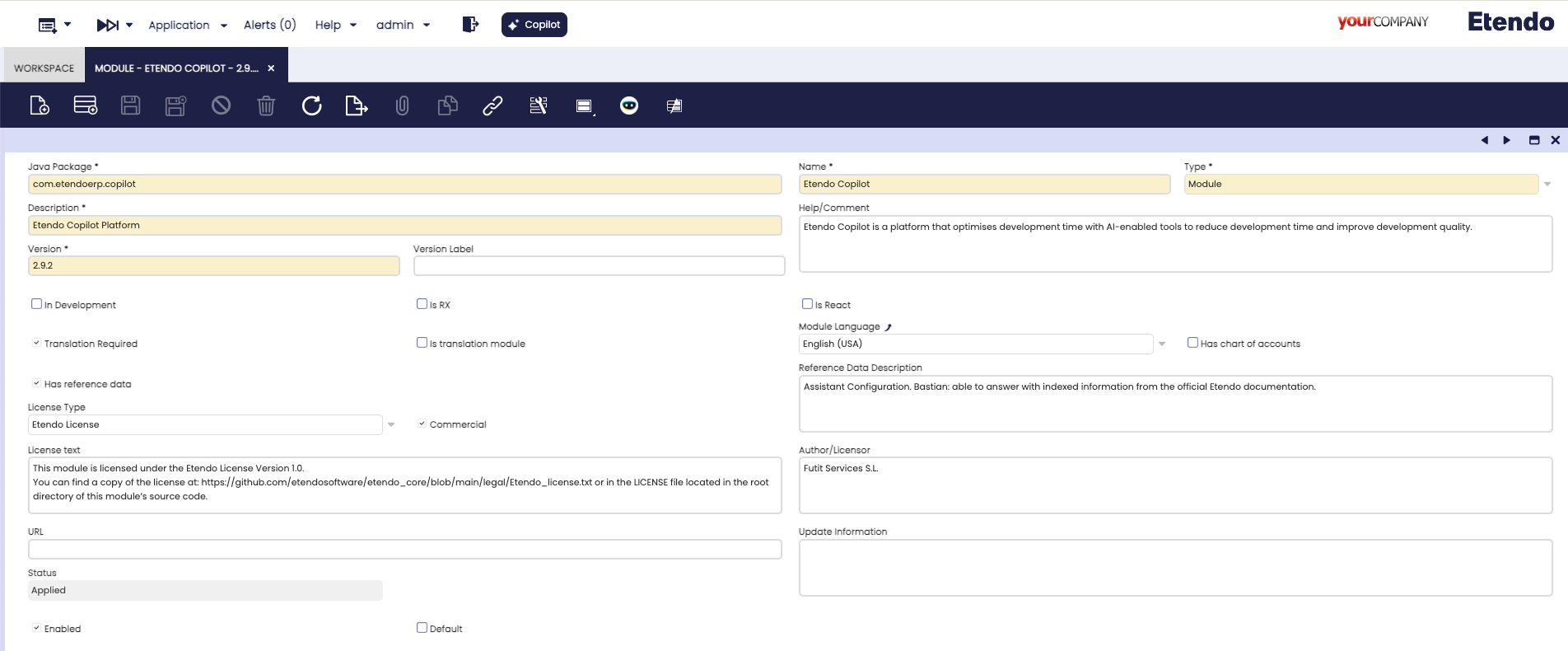Click the logout door icon
Screen dimensions: 1568x651
tap(470, 25)
